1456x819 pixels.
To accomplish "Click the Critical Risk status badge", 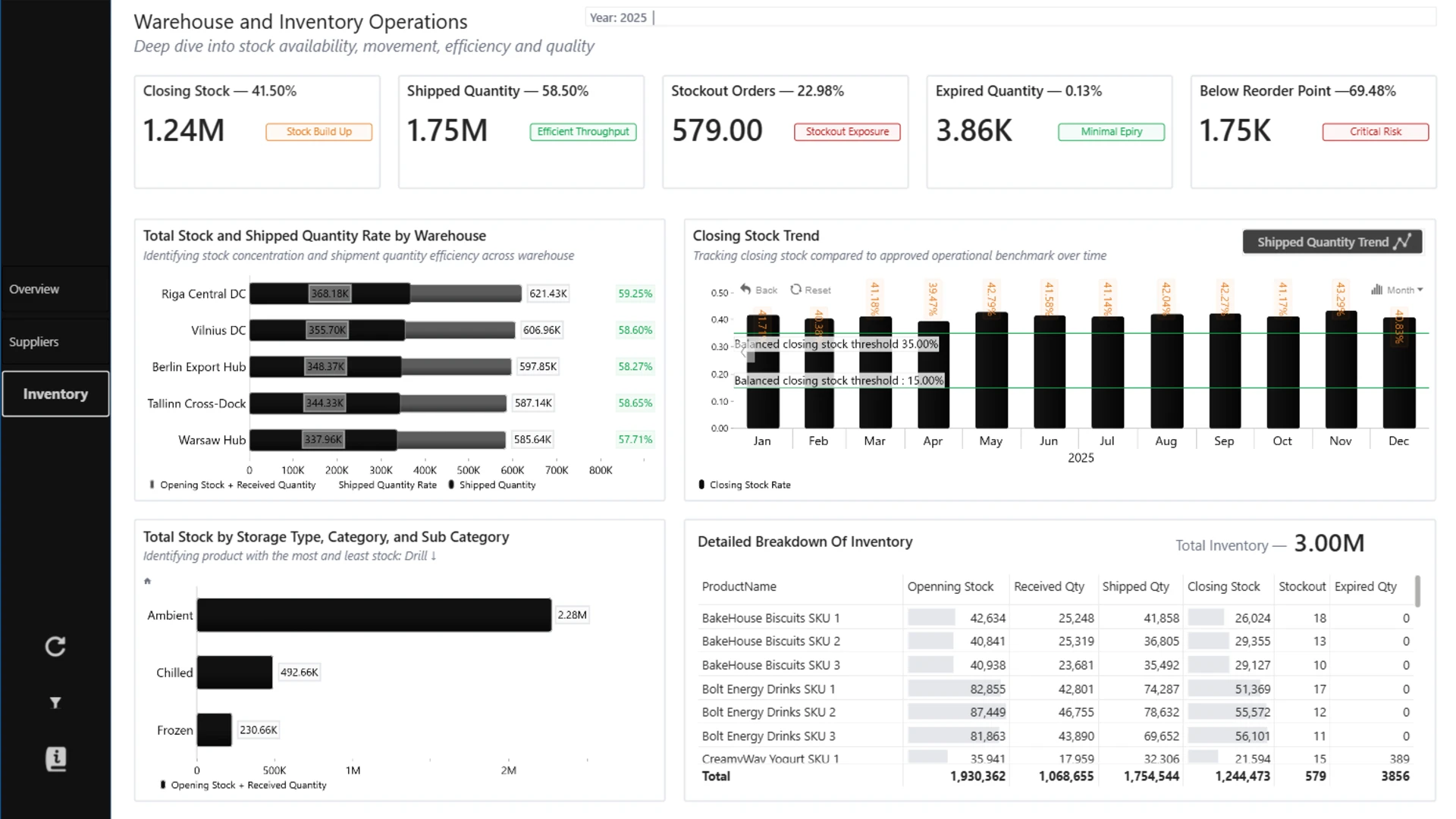I will click(x=1375, y=132).
